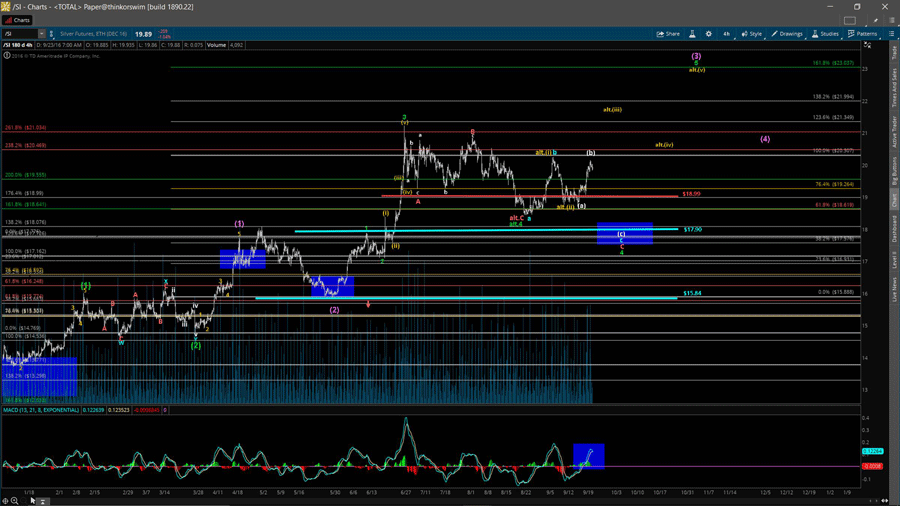Open the Studies menu

[826, 34]
